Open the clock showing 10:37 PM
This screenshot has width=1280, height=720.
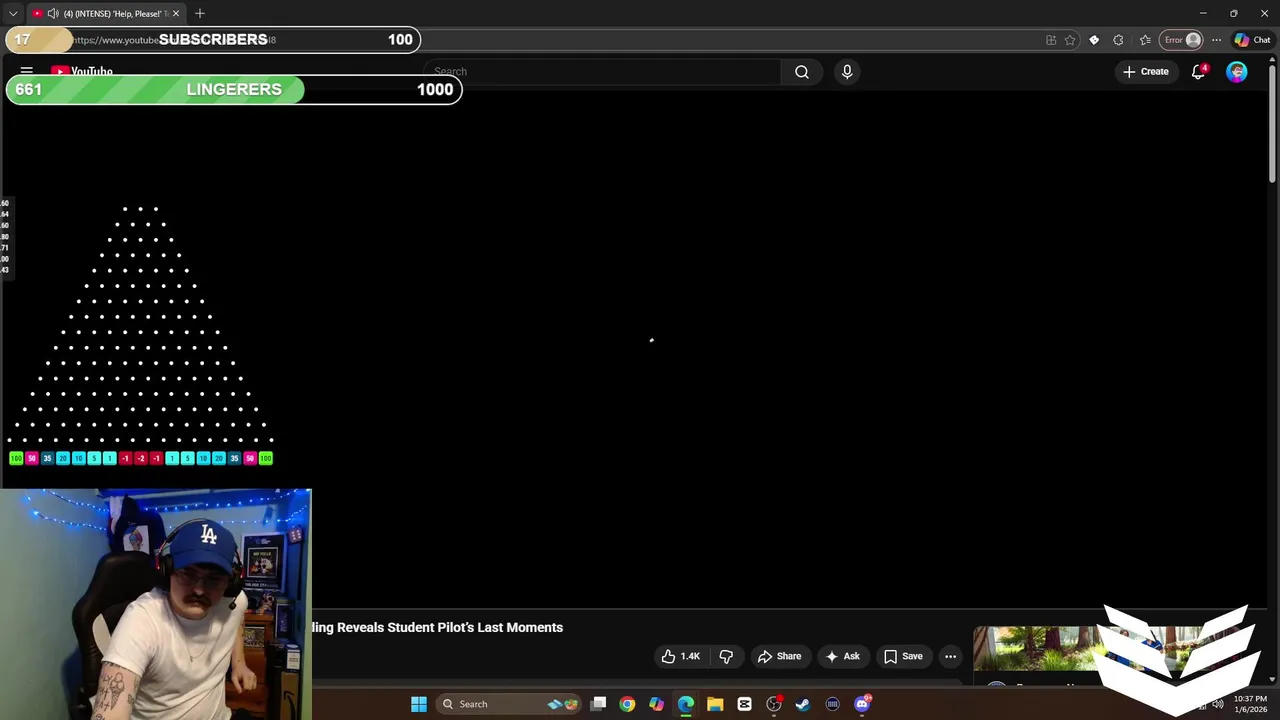pos(1250,704)
